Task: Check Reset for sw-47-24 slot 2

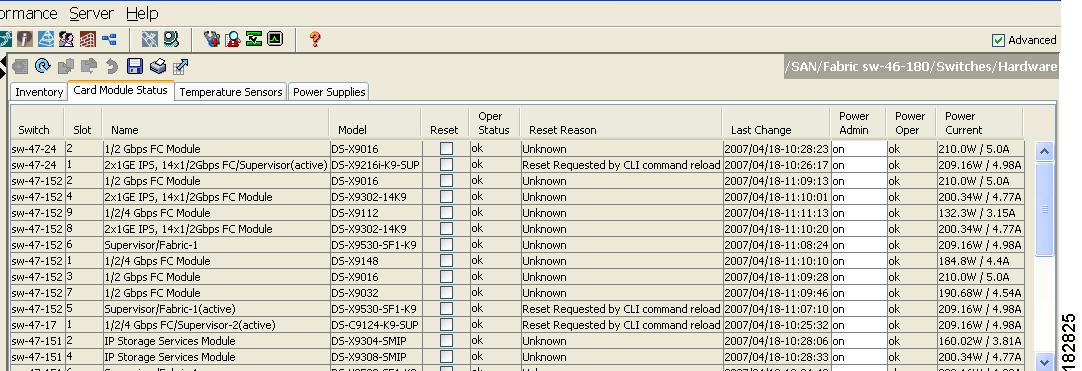Action: [446, 148]
